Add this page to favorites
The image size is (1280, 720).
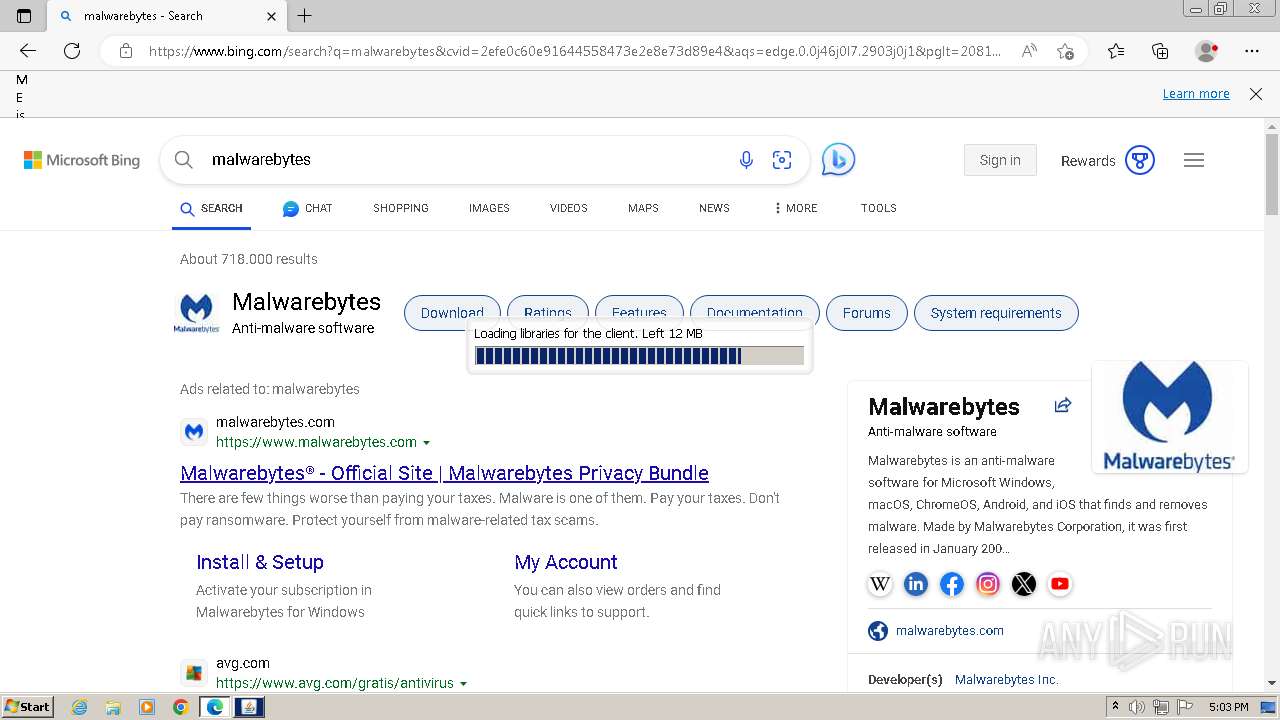[1065, 51]
